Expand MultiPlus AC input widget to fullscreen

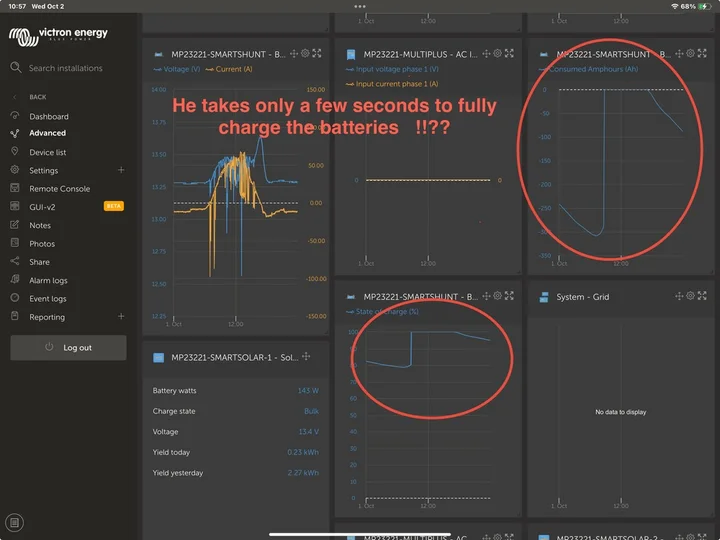(509, 53)
